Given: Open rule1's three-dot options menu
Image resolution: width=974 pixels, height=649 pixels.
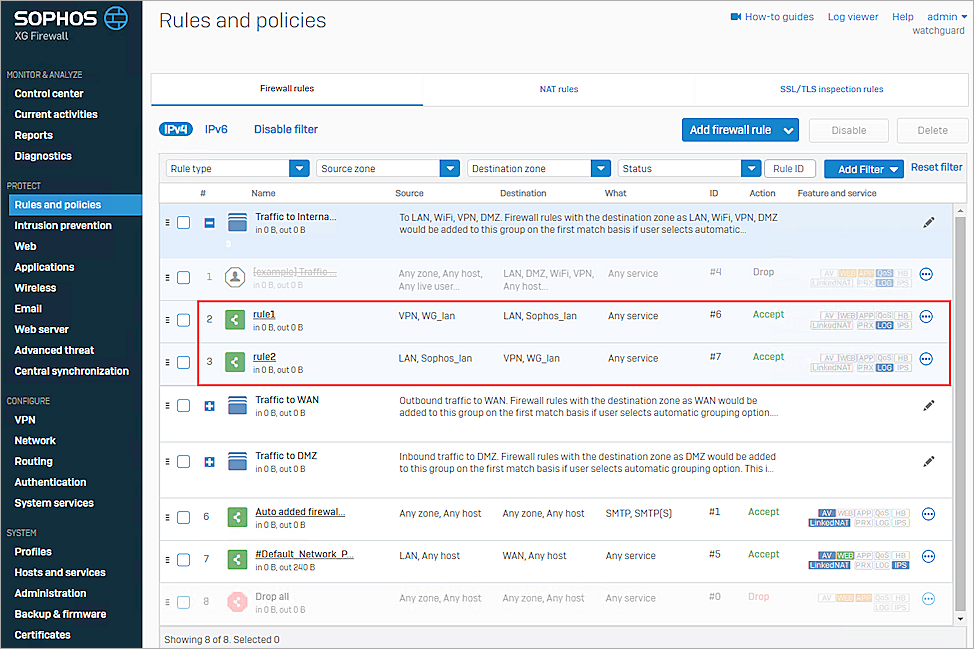Looking at the screenshot, I should click(x=927, y=316).
